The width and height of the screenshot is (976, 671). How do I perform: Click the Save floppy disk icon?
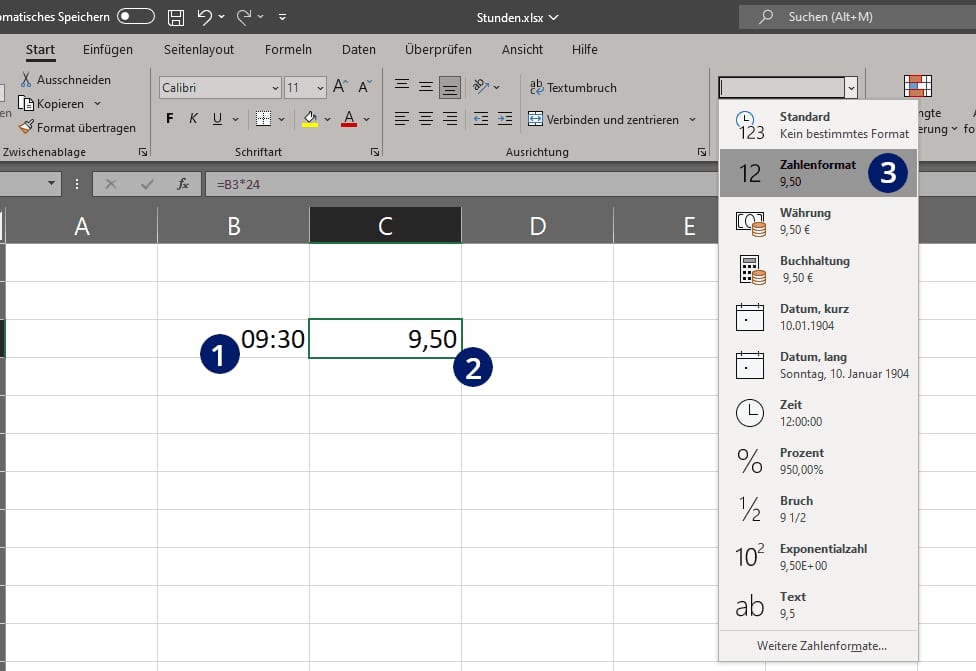click(x=176, y=17)
